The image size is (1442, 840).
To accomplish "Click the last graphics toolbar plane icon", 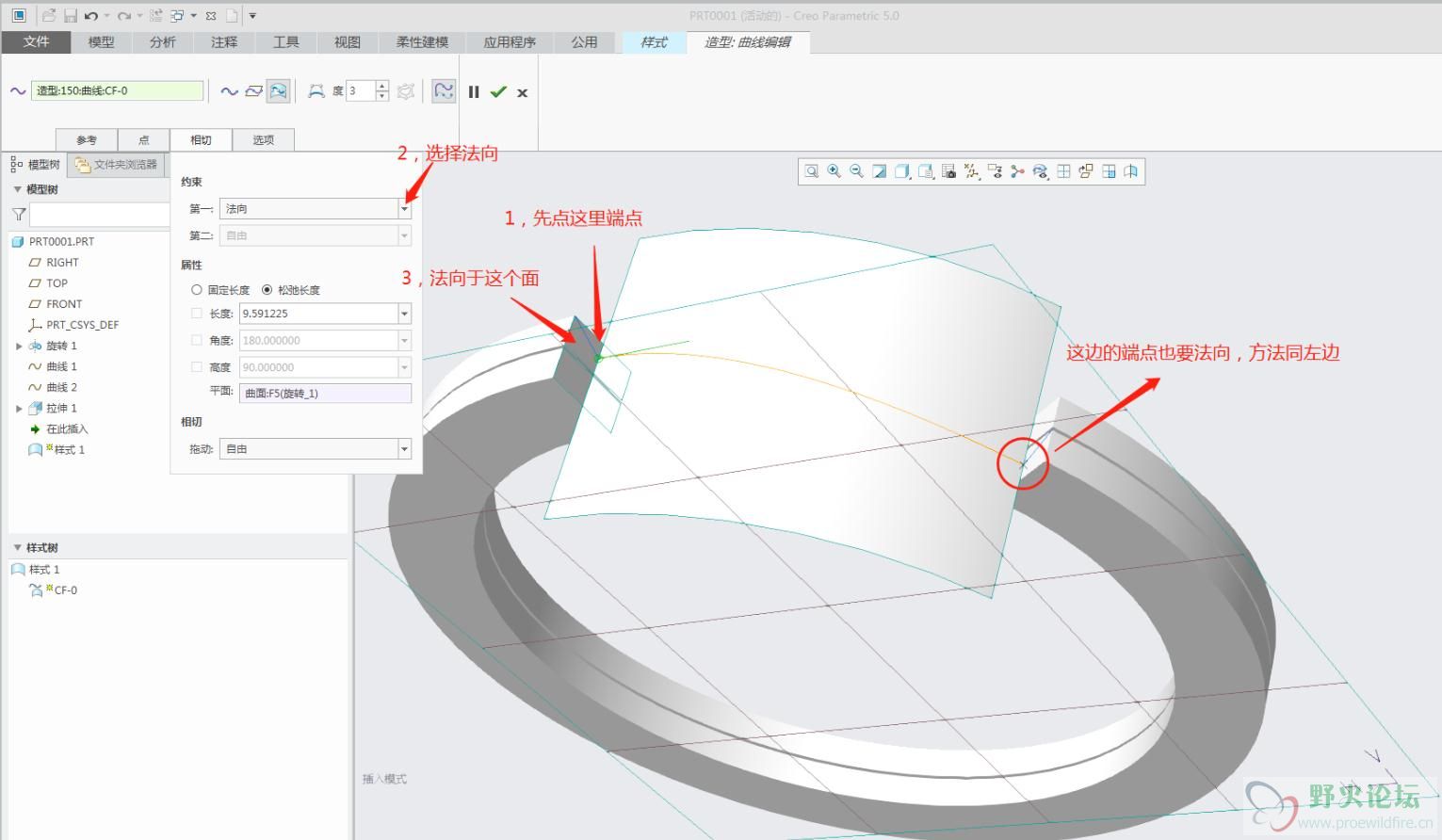I will (1131, 171).
